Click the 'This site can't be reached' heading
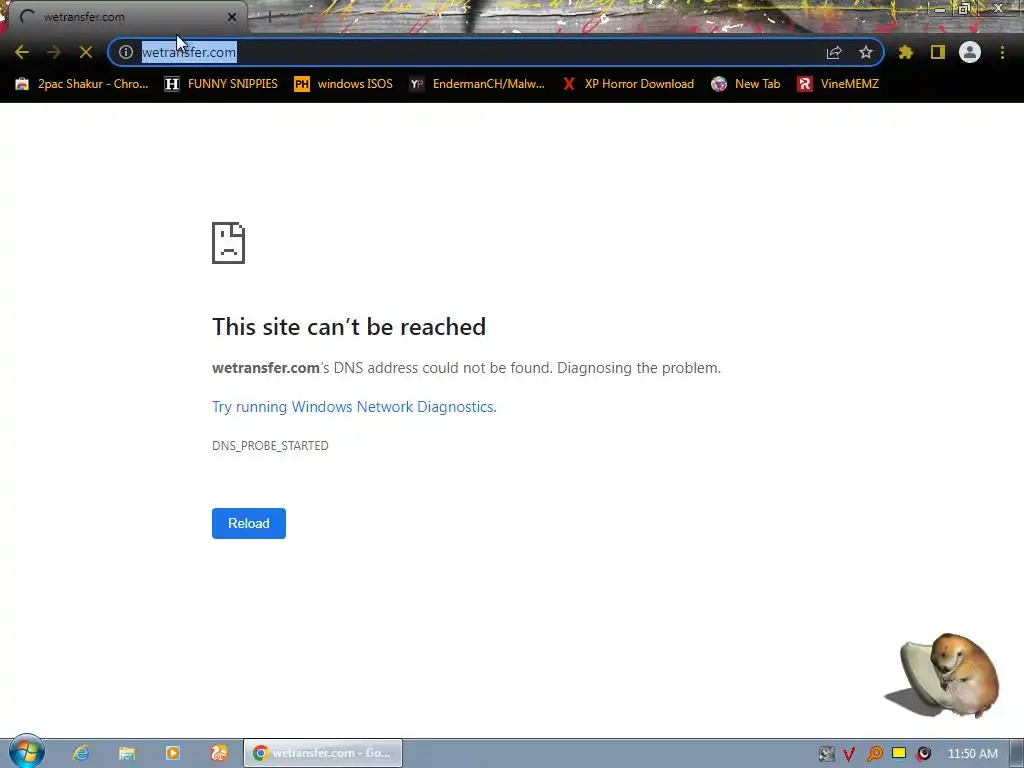 tap(349, 327)
